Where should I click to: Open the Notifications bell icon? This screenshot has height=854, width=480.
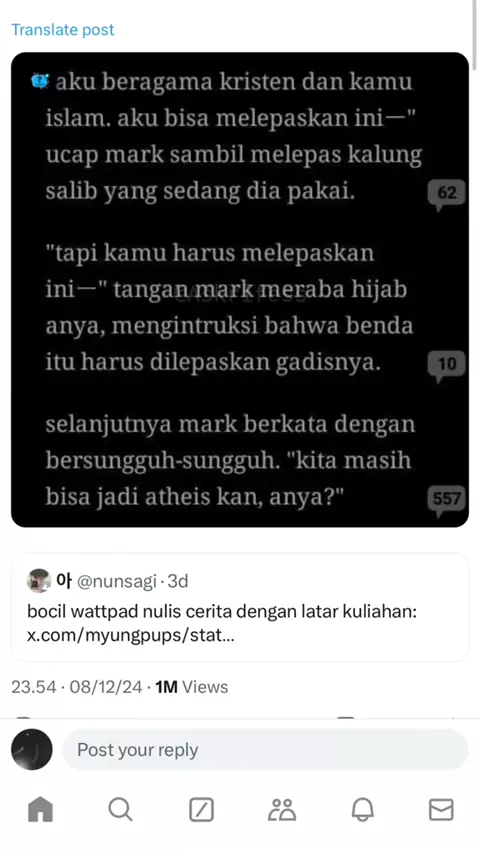[x=362, y=810]
